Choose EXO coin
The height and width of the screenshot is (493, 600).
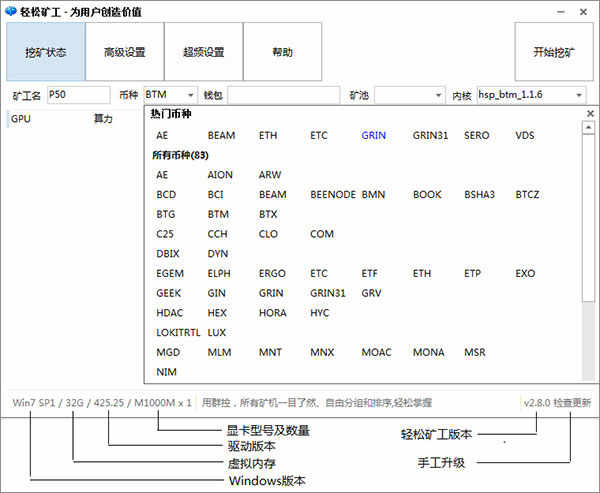pos(525,274)
